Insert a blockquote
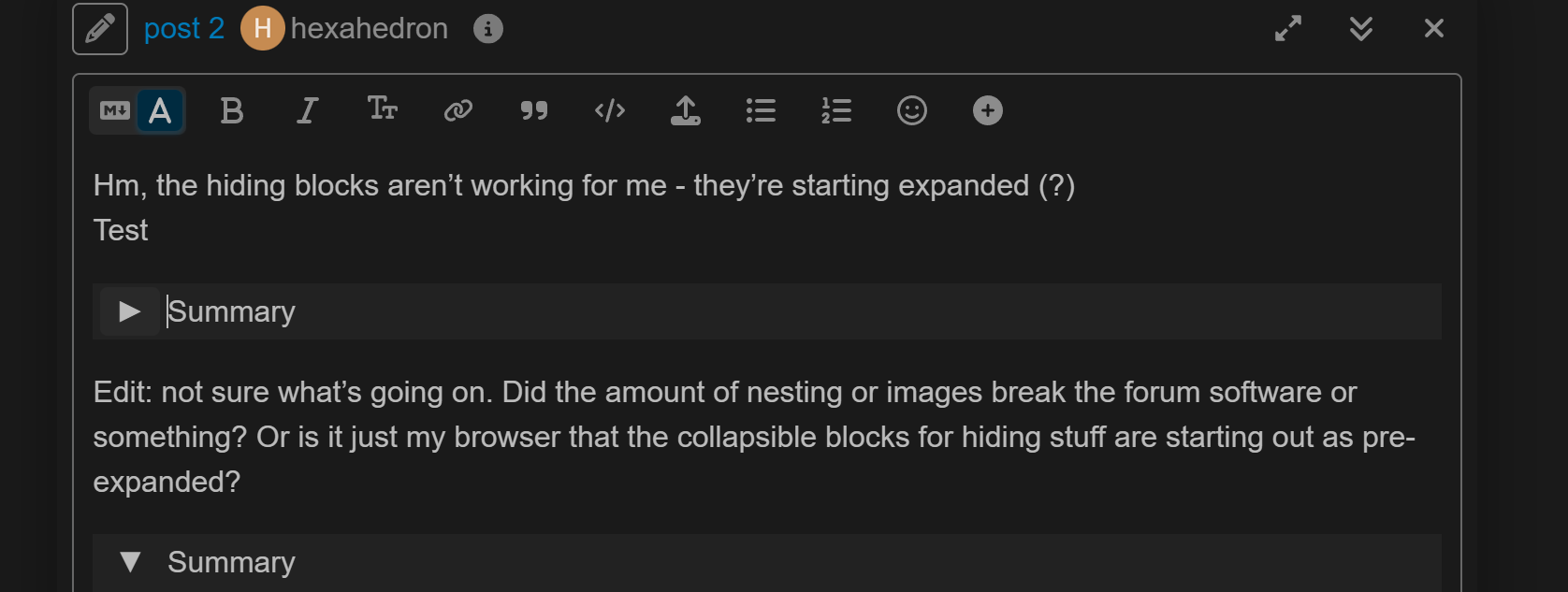The width and height of the screenshot is (1568, 592). click(533, 110)
